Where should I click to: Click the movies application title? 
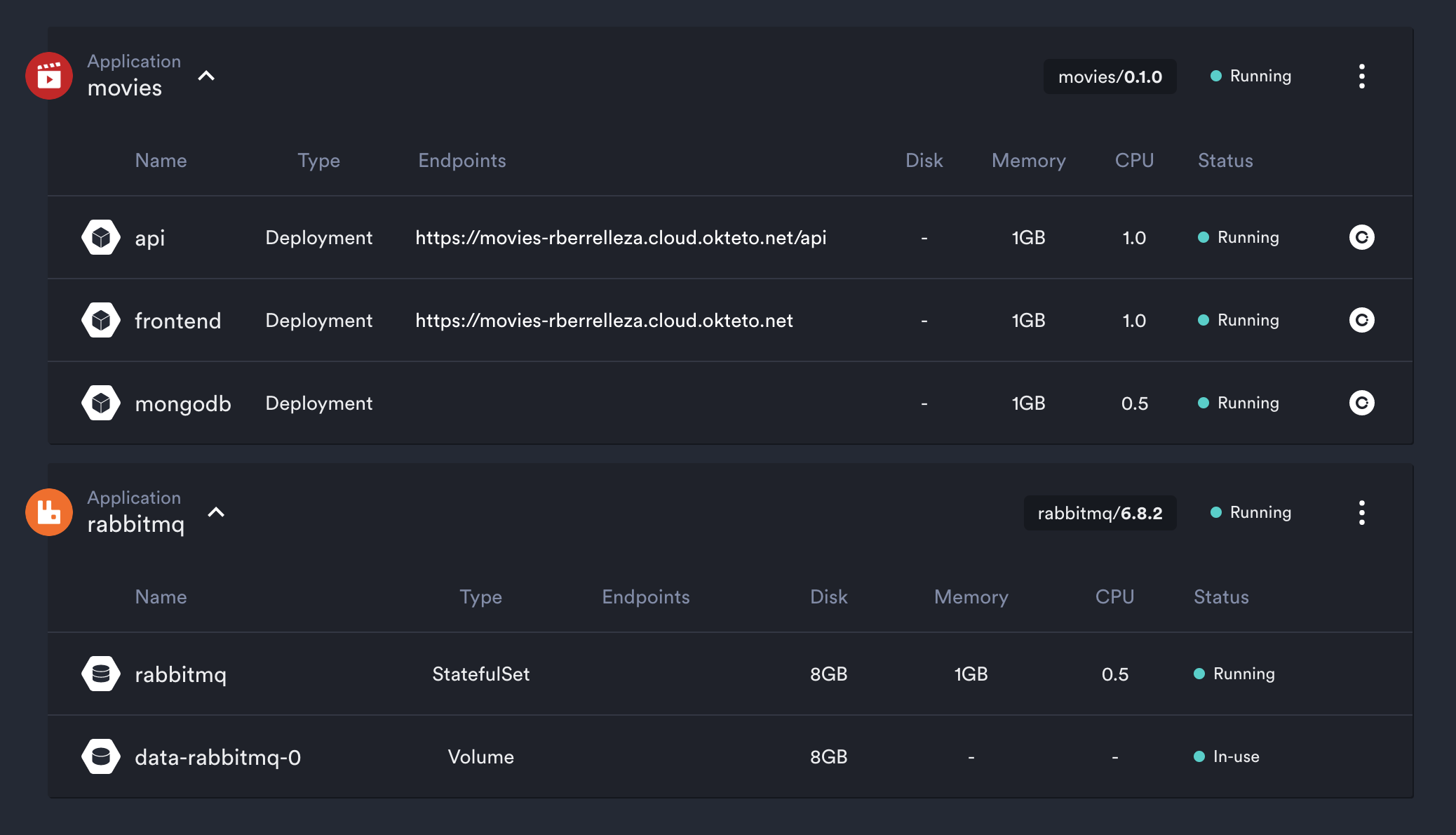tap(125, 88)
